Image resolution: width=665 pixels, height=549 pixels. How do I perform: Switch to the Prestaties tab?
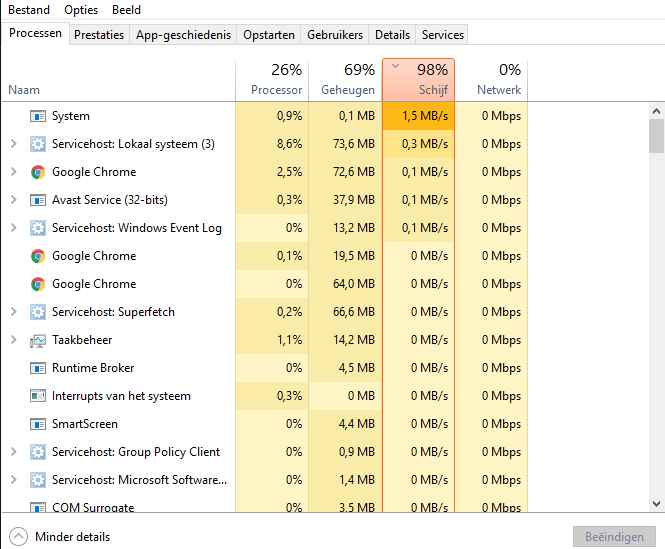(99, 34)
